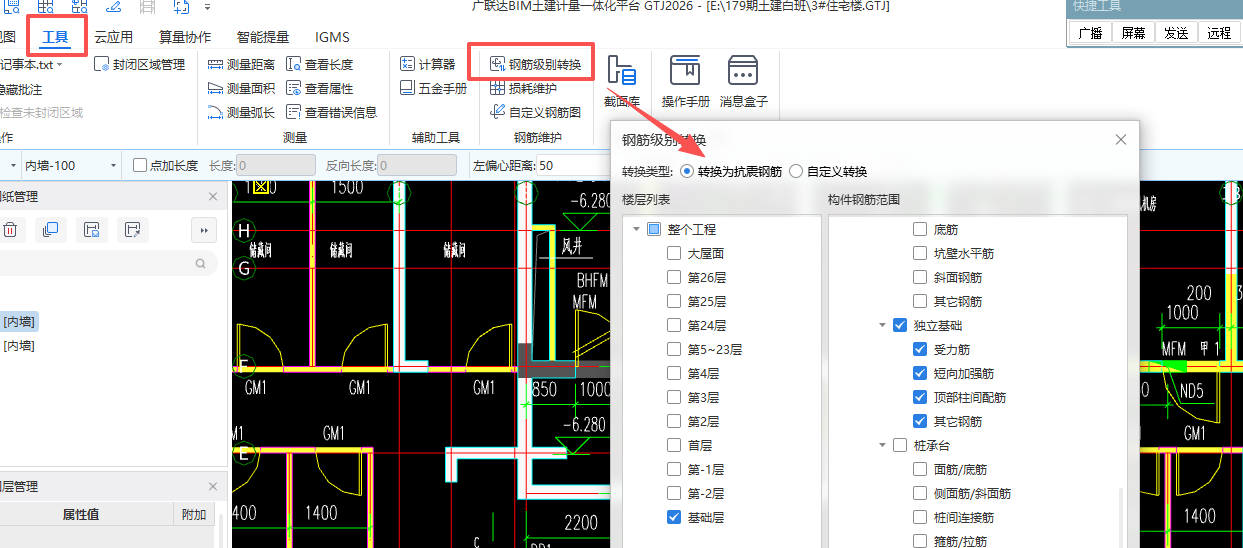This screenshot has height=548, width=1243.
Task: Click the 屏幕 screen button
Action: pyautogui.click(x=1133, y=32)
